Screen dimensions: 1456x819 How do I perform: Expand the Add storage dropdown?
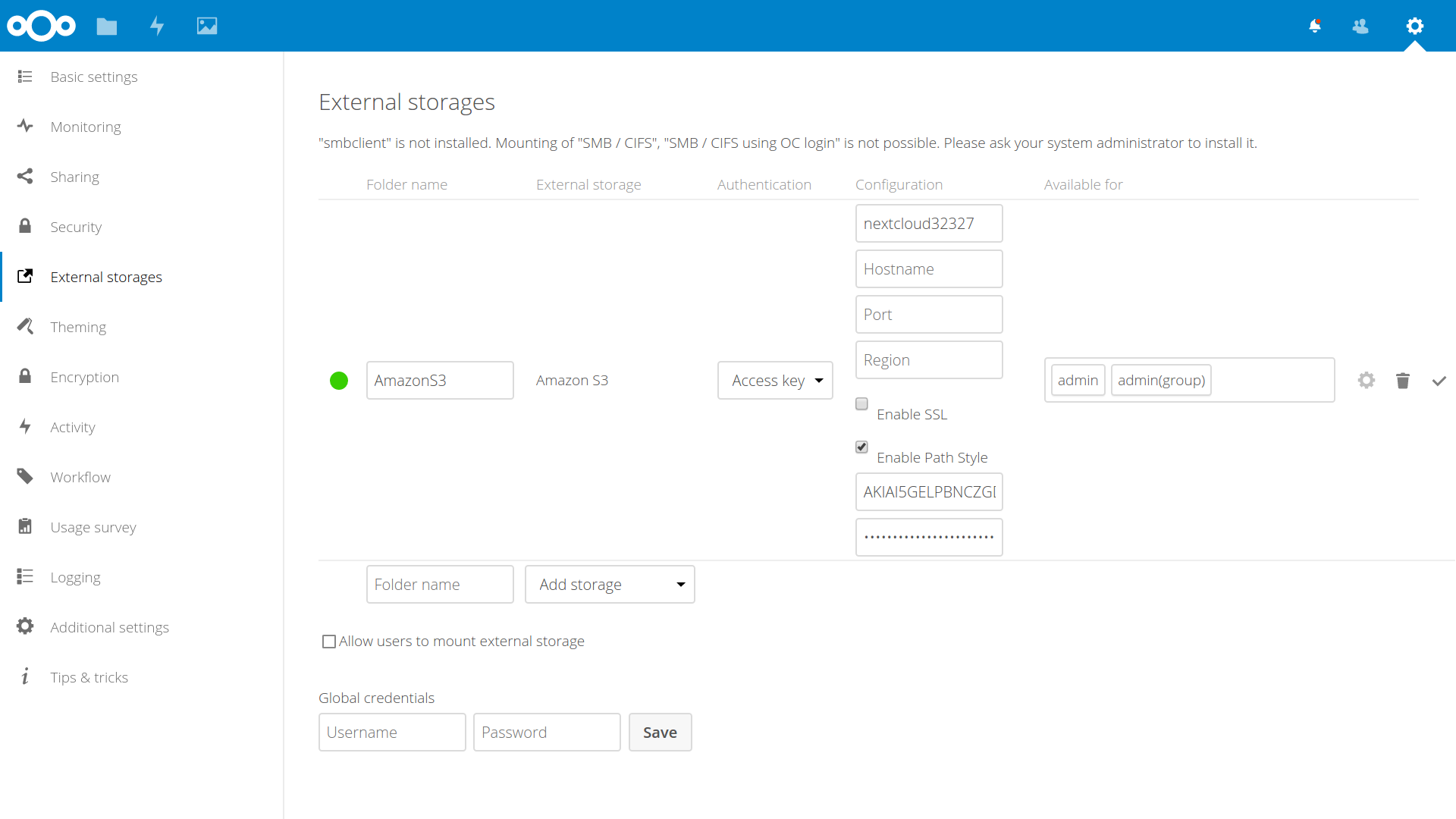(x=610, y=585)
